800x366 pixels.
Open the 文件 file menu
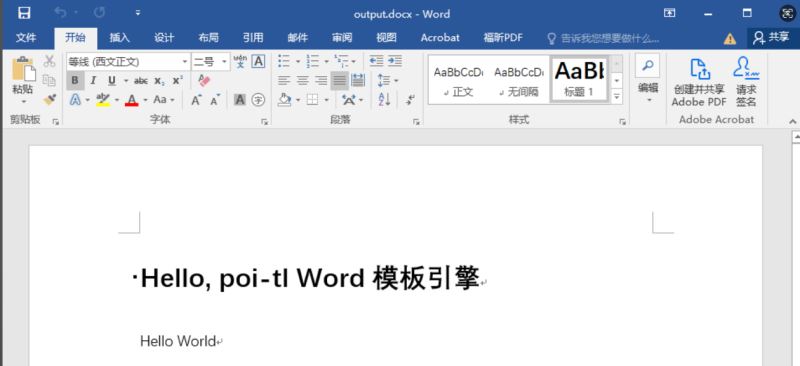click(x=26, y=38)
